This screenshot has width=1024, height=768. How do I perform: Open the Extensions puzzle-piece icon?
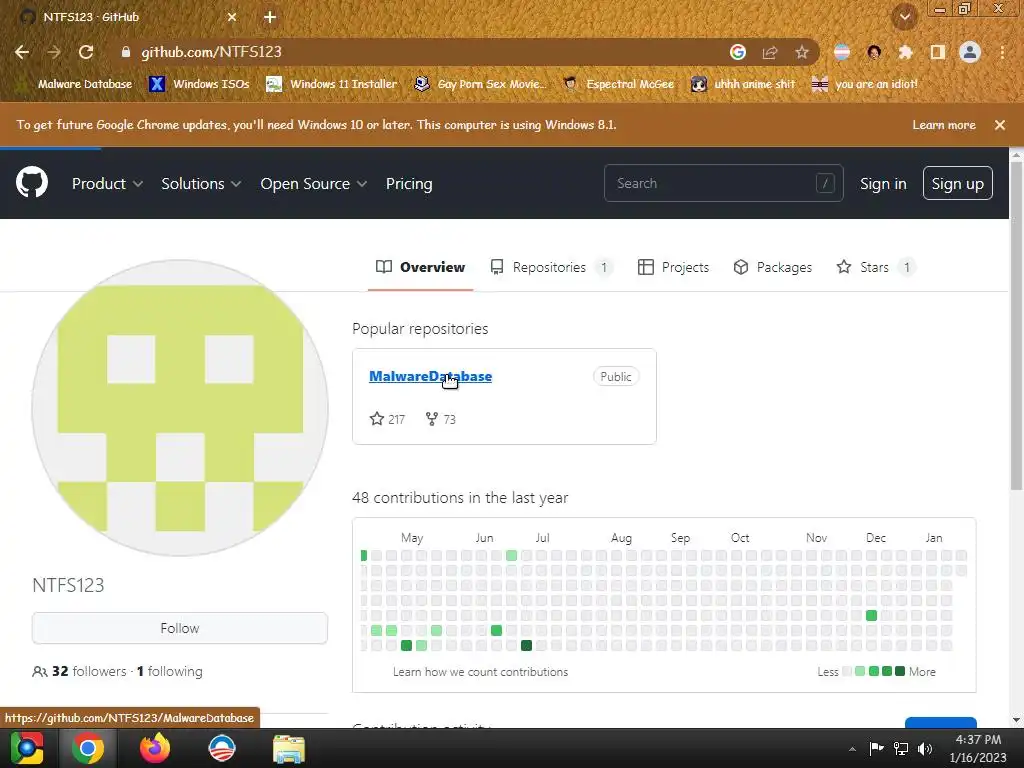coord(905,52)
